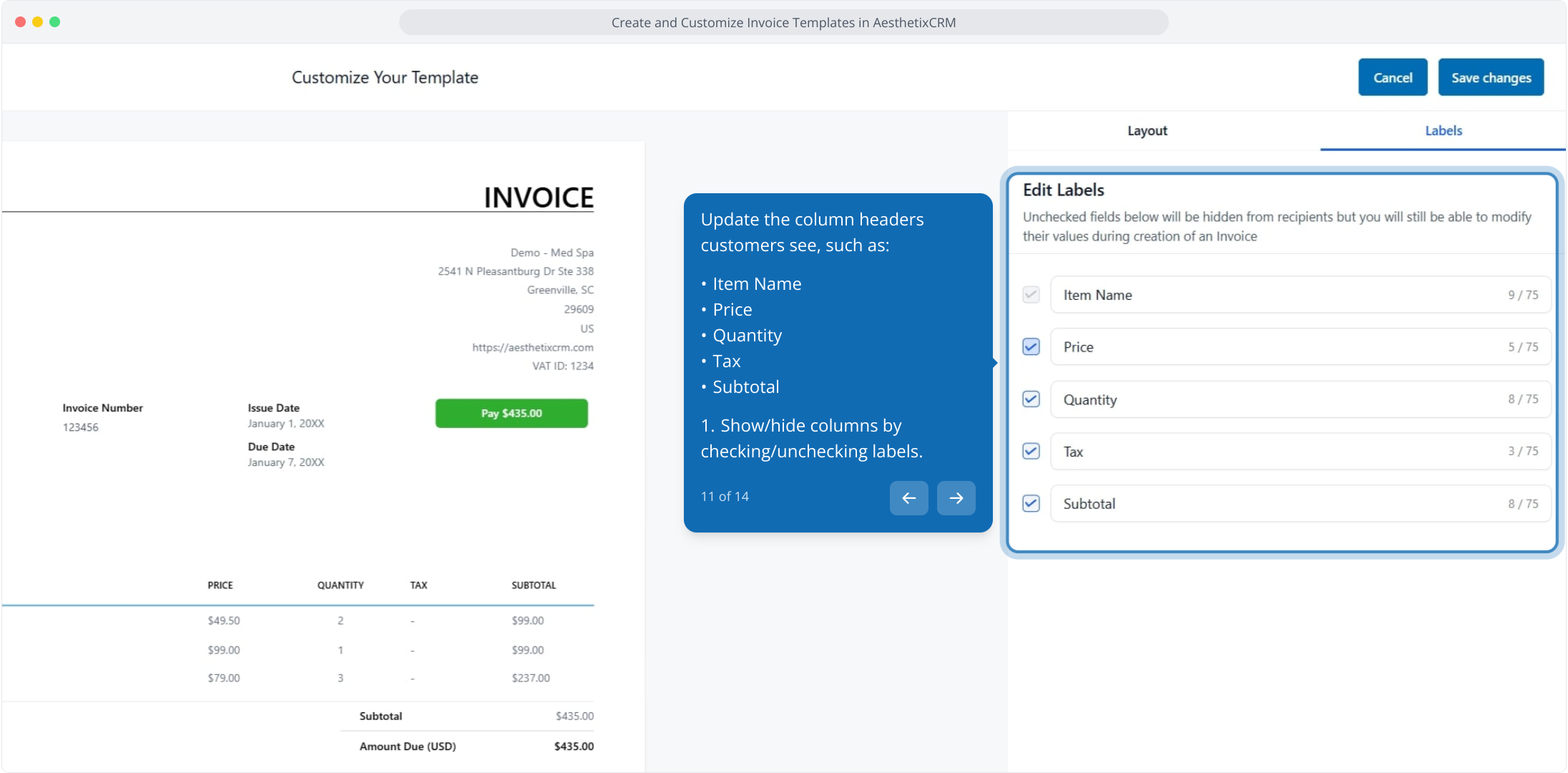
Task: Click the green maximize window dot
Action: coord(55,22)
